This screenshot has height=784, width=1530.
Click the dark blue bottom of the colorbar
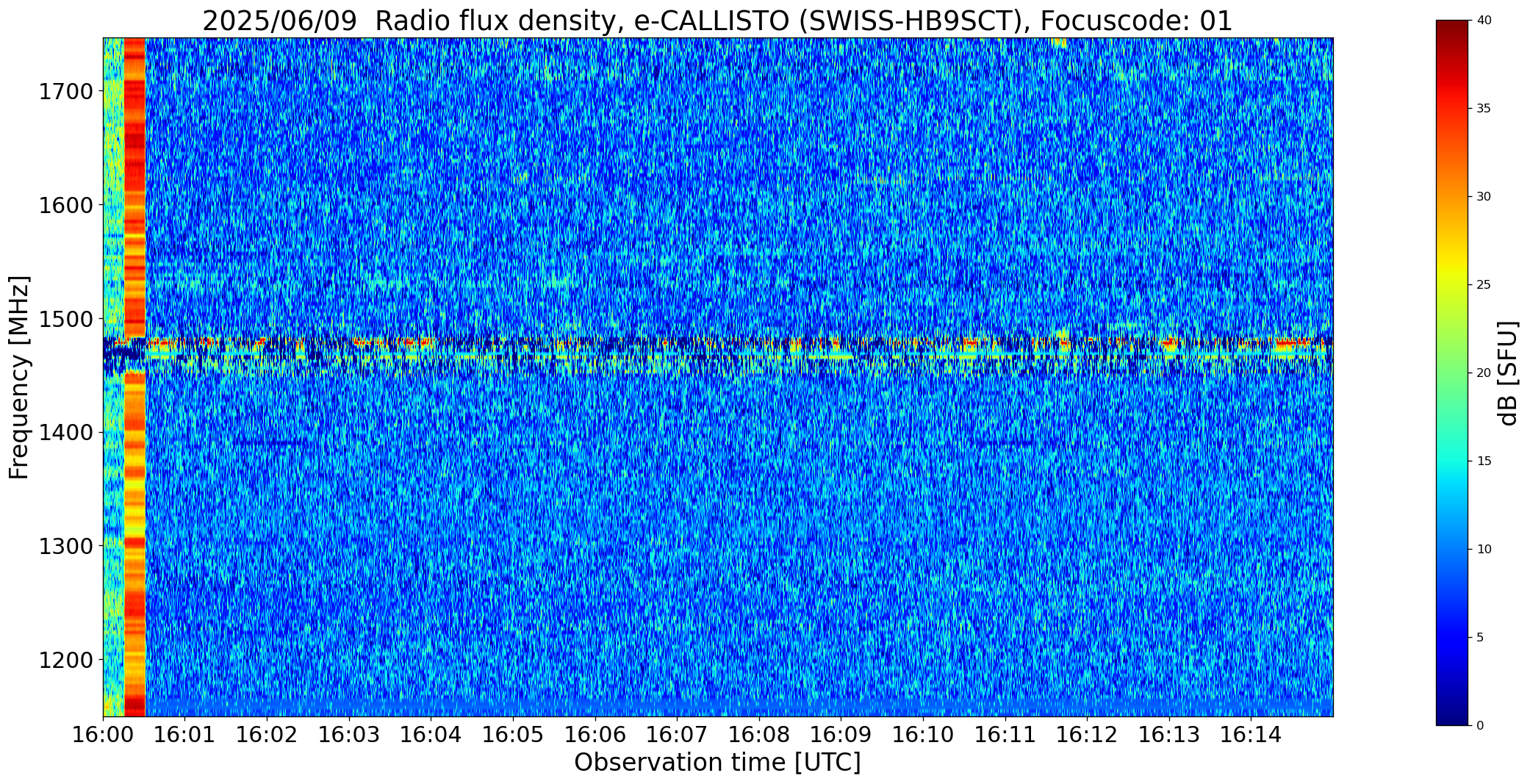click(1453, 709)
